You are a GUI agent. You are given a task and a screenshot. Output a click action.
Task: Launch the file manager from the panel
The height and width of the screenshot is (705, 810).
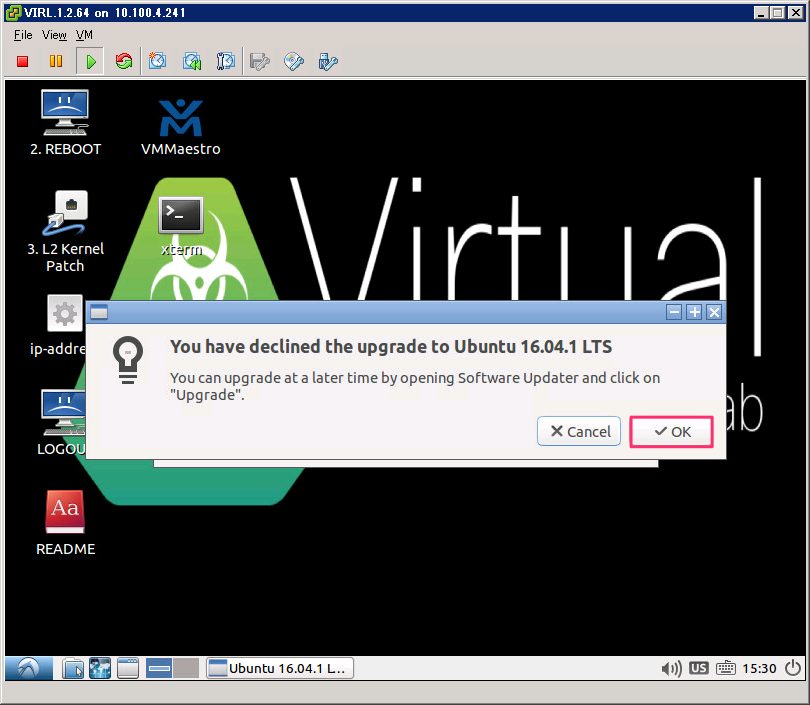click(x=73, y=668)
